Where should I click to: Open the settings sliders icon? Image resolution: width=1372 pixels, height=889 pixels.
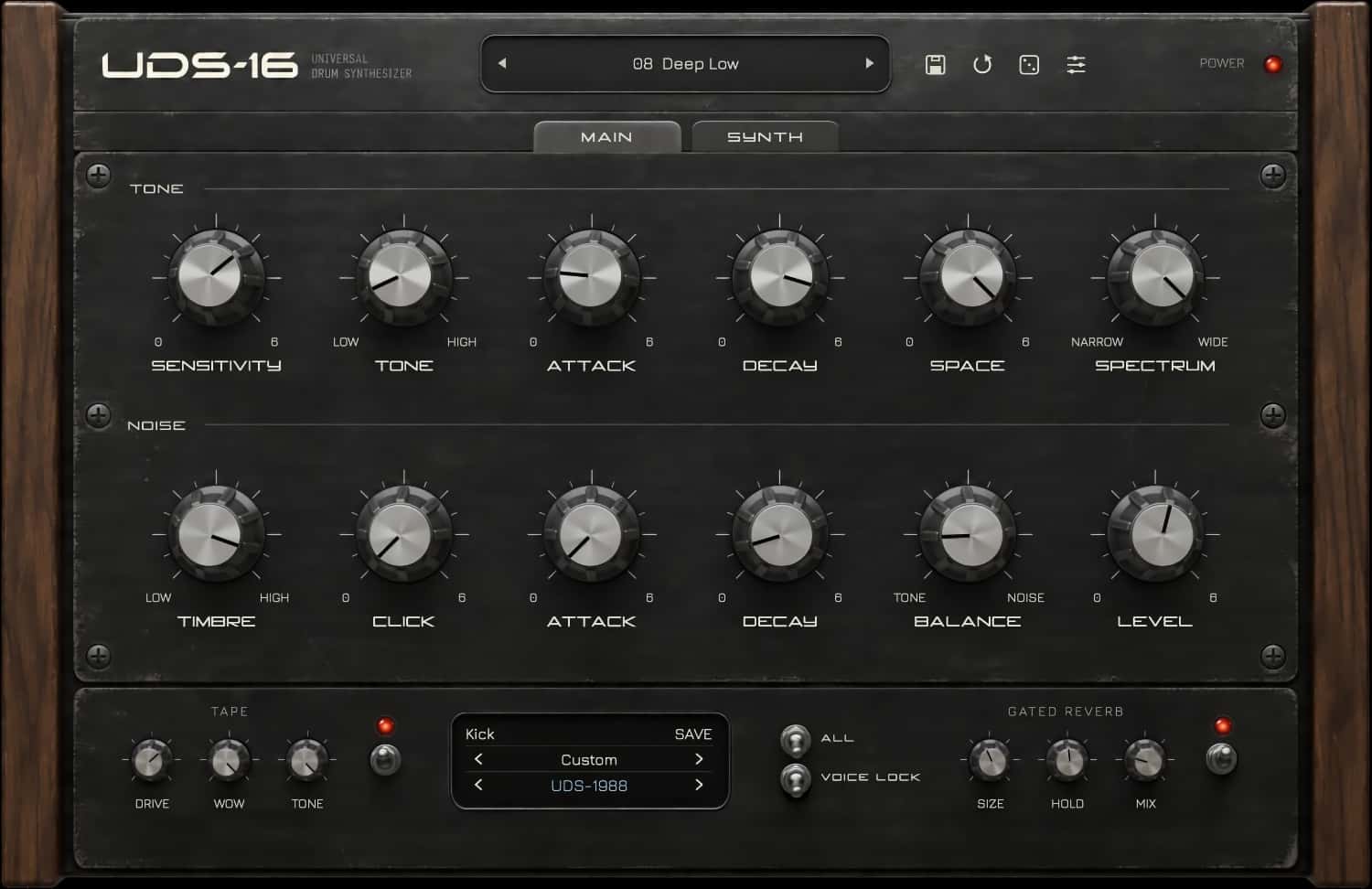pyautogui.click(x=1077, y=64)
